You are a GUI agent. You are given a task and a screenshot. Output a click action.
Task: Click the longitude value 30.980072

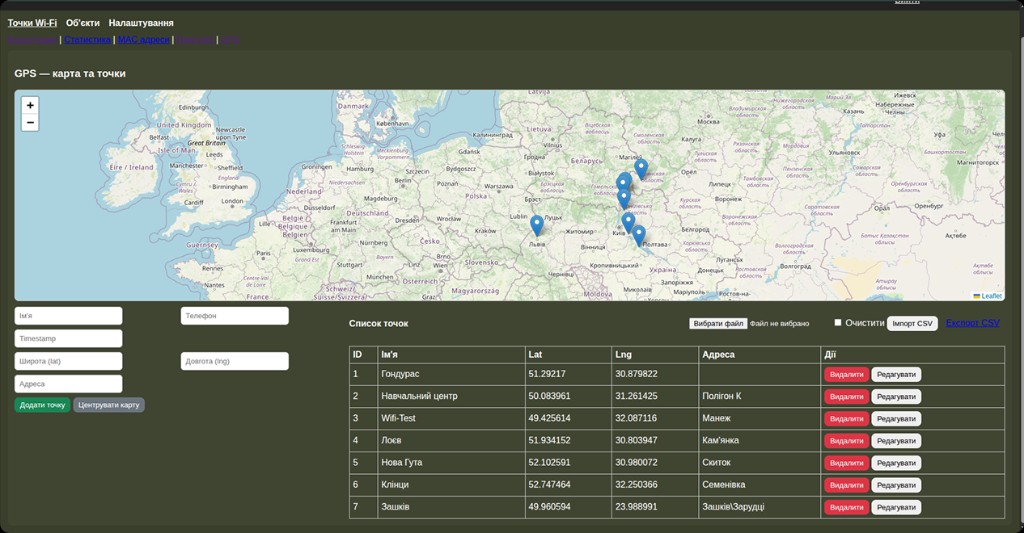click(x=636, y=462)
